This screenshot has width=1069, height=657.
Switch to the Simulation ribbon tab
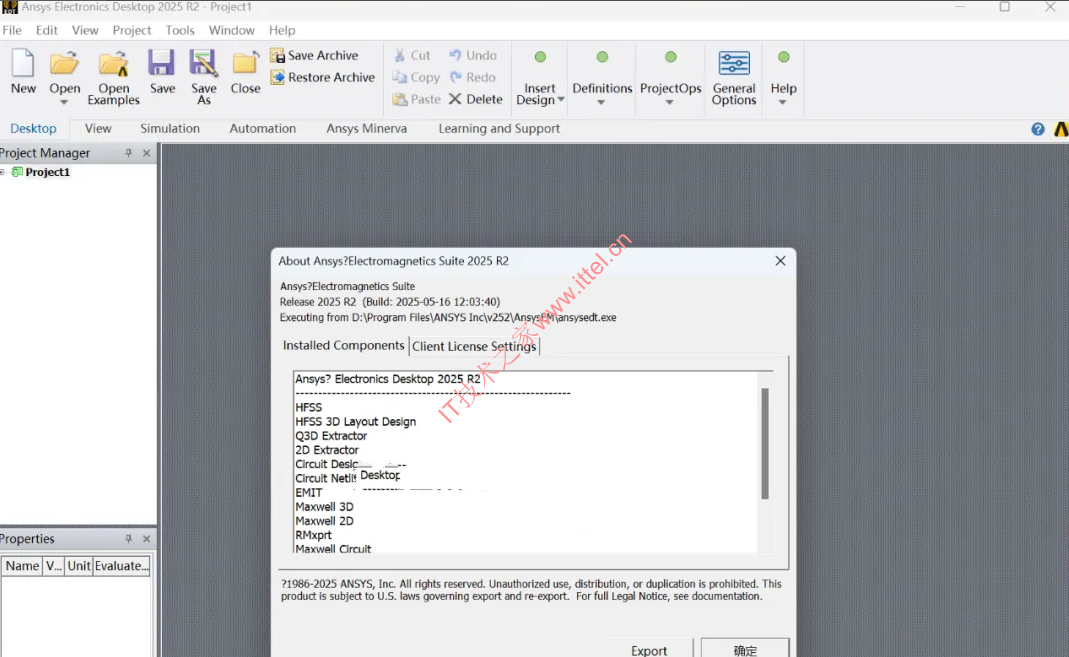pyautogui.click(x=170, y=129)
